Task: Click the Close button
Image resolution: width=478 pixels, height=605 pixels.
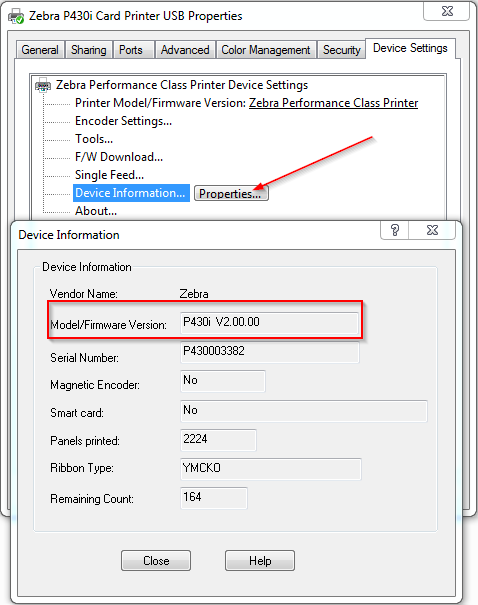Action: point(156,561)
